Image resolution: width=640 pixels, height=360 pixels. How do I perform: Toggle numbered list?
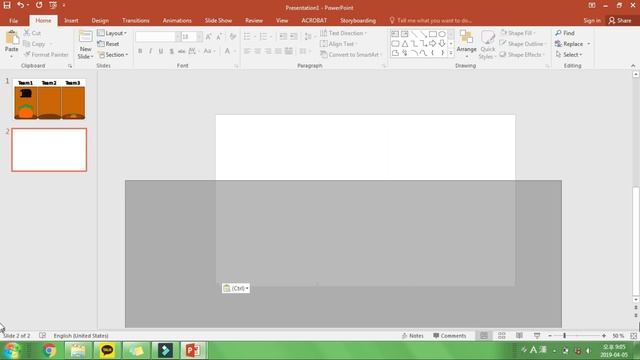(x=263, y=37)
